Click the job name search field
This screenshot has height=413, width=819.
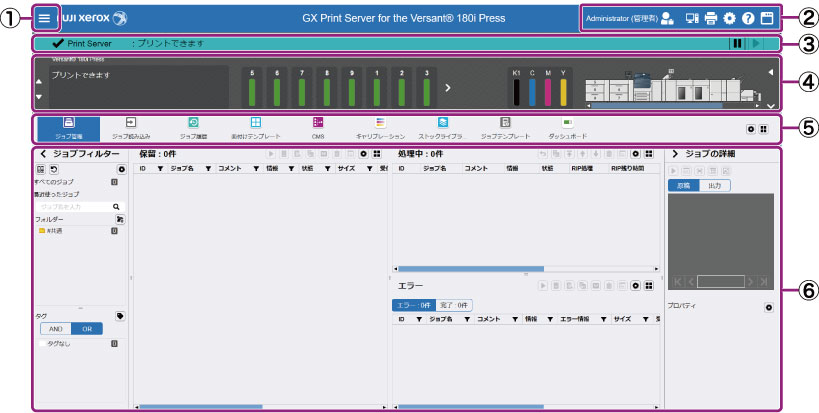coord(73,207)
